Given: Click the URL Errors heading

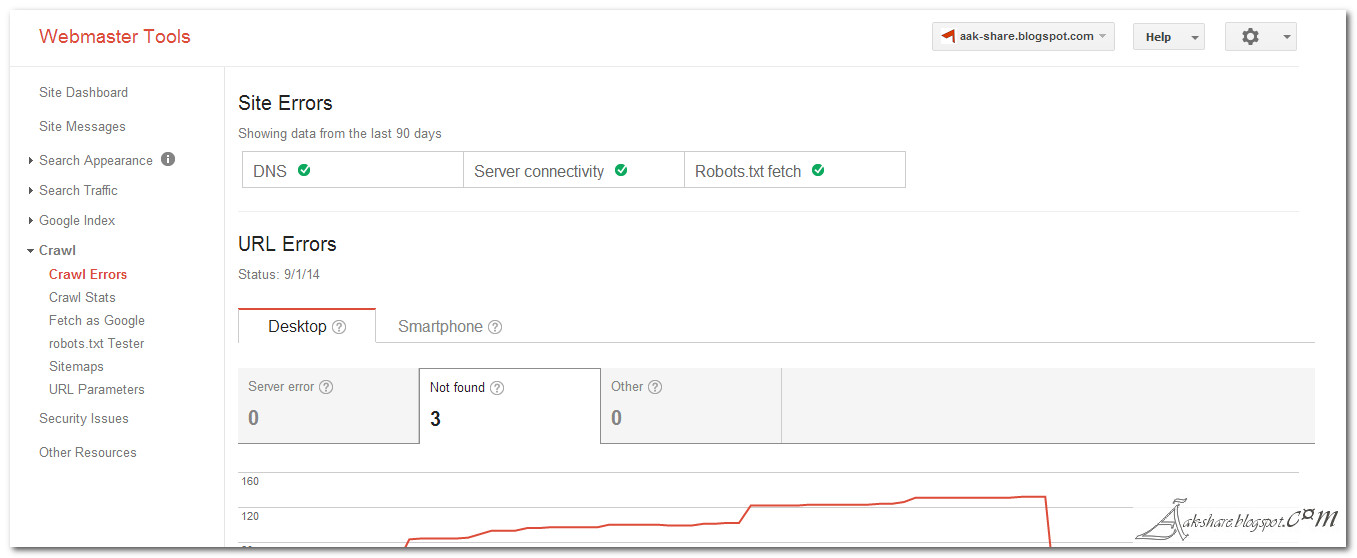Looking at the screenshot, I should coord(287,244).
